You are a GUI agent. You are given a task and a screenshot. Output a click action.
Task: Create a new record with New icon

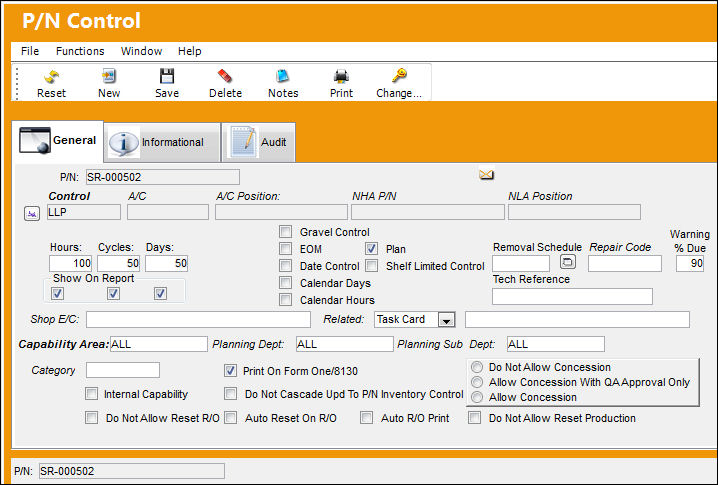coord(109,76)
